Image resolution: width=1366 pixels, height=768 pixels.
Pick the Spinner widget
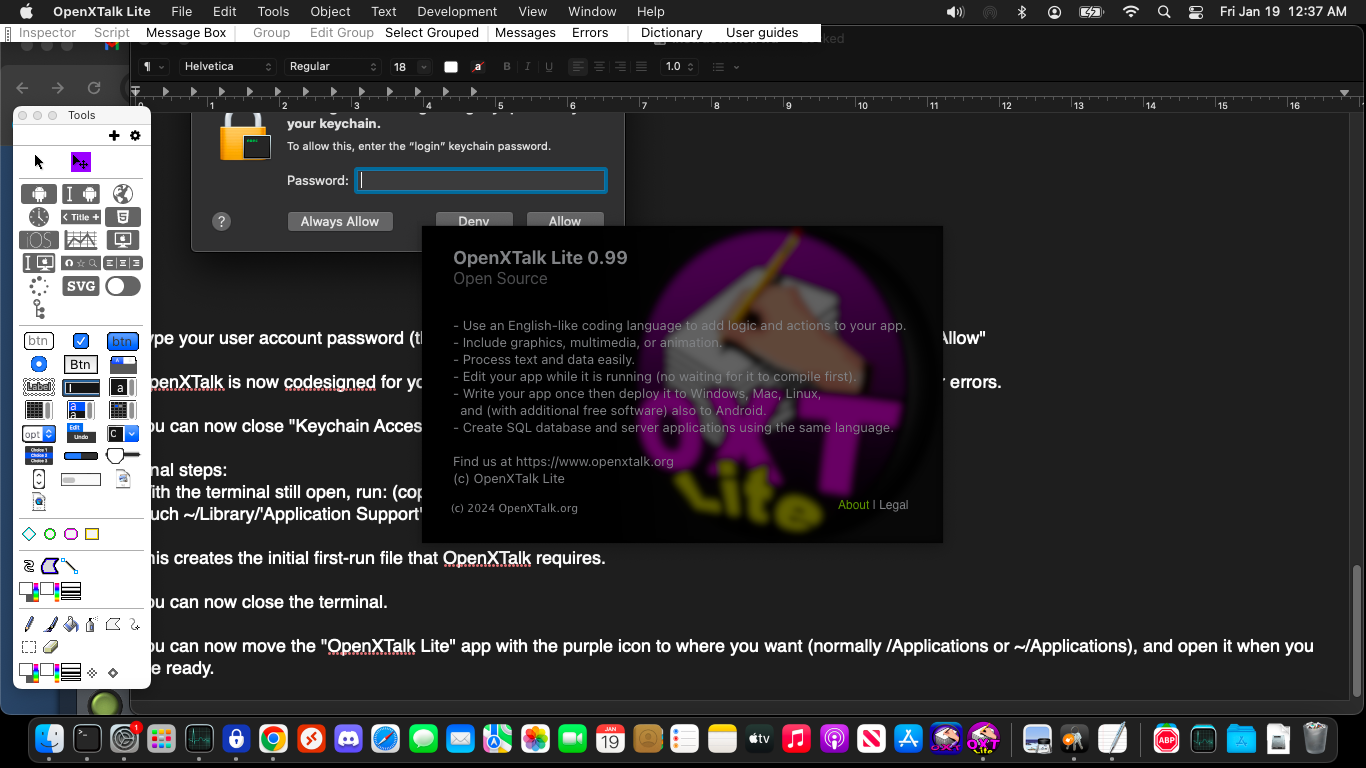click(39, 286)
